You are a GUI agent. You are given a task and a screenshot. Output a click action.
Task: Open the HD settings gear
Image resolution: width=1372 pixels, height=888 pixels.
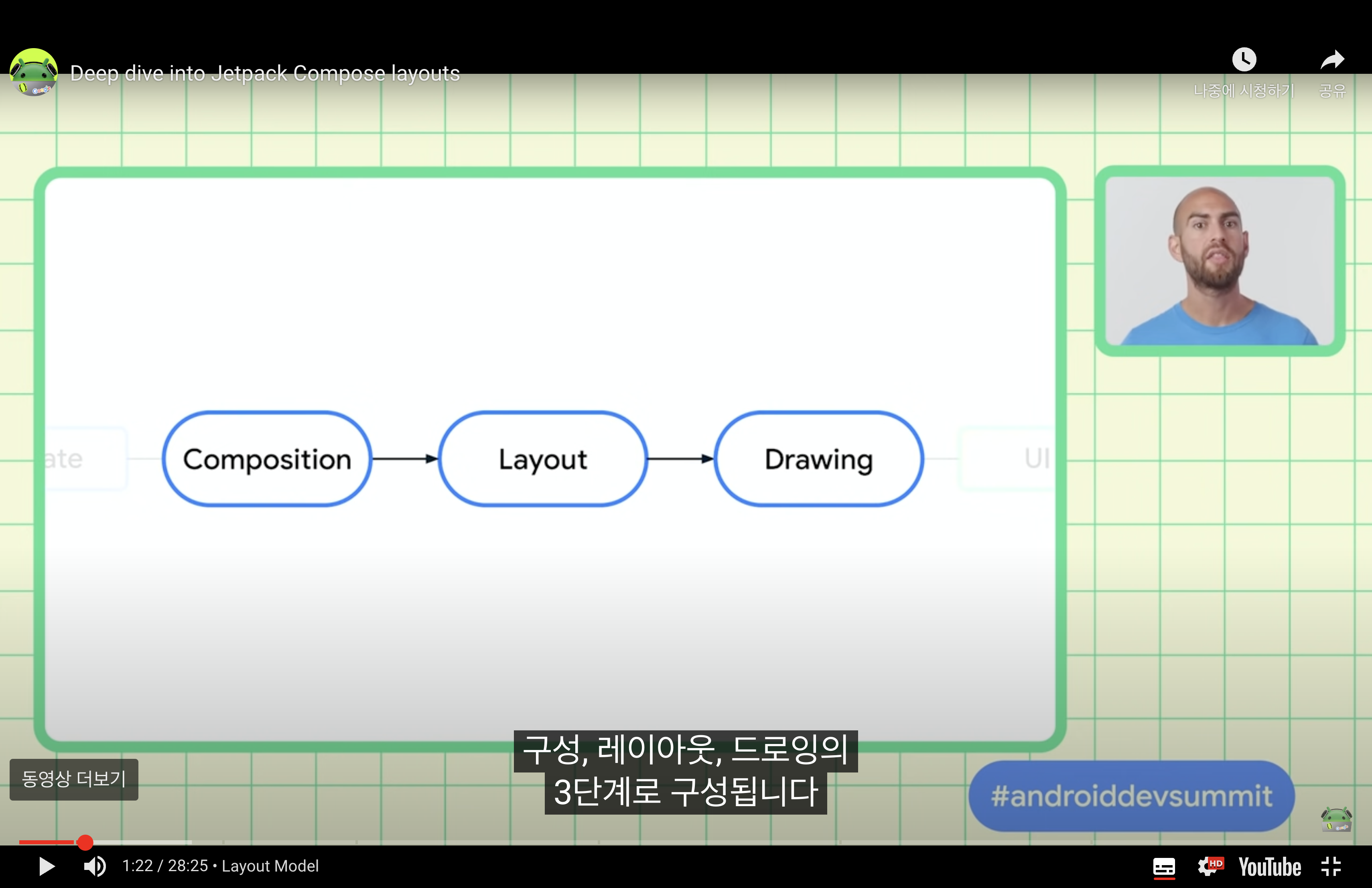pyautogui.click(x=1209, y=866)
